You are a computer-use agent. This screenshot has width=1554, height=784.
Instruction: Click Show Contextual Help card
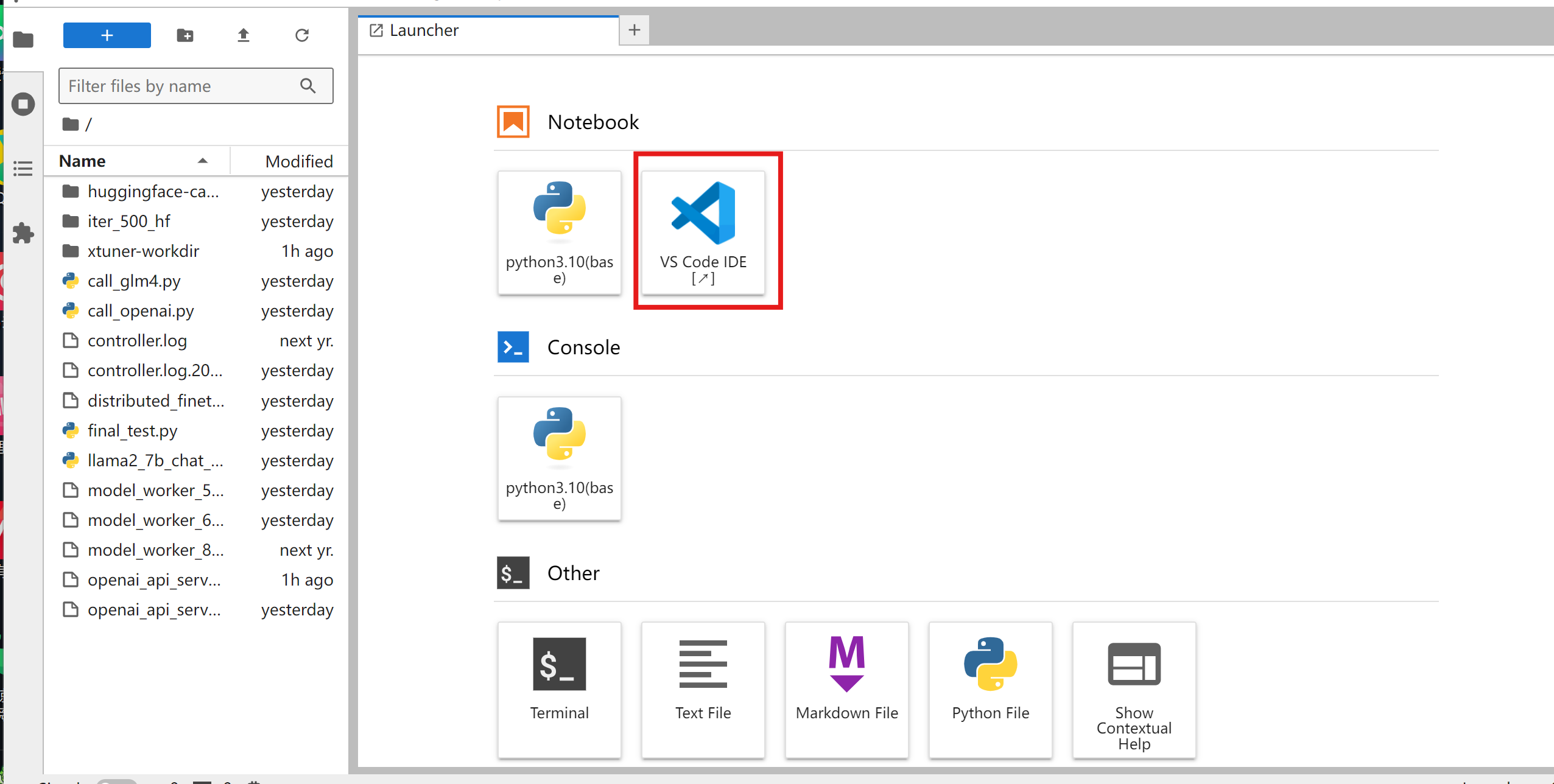[x=1134, y=690]
